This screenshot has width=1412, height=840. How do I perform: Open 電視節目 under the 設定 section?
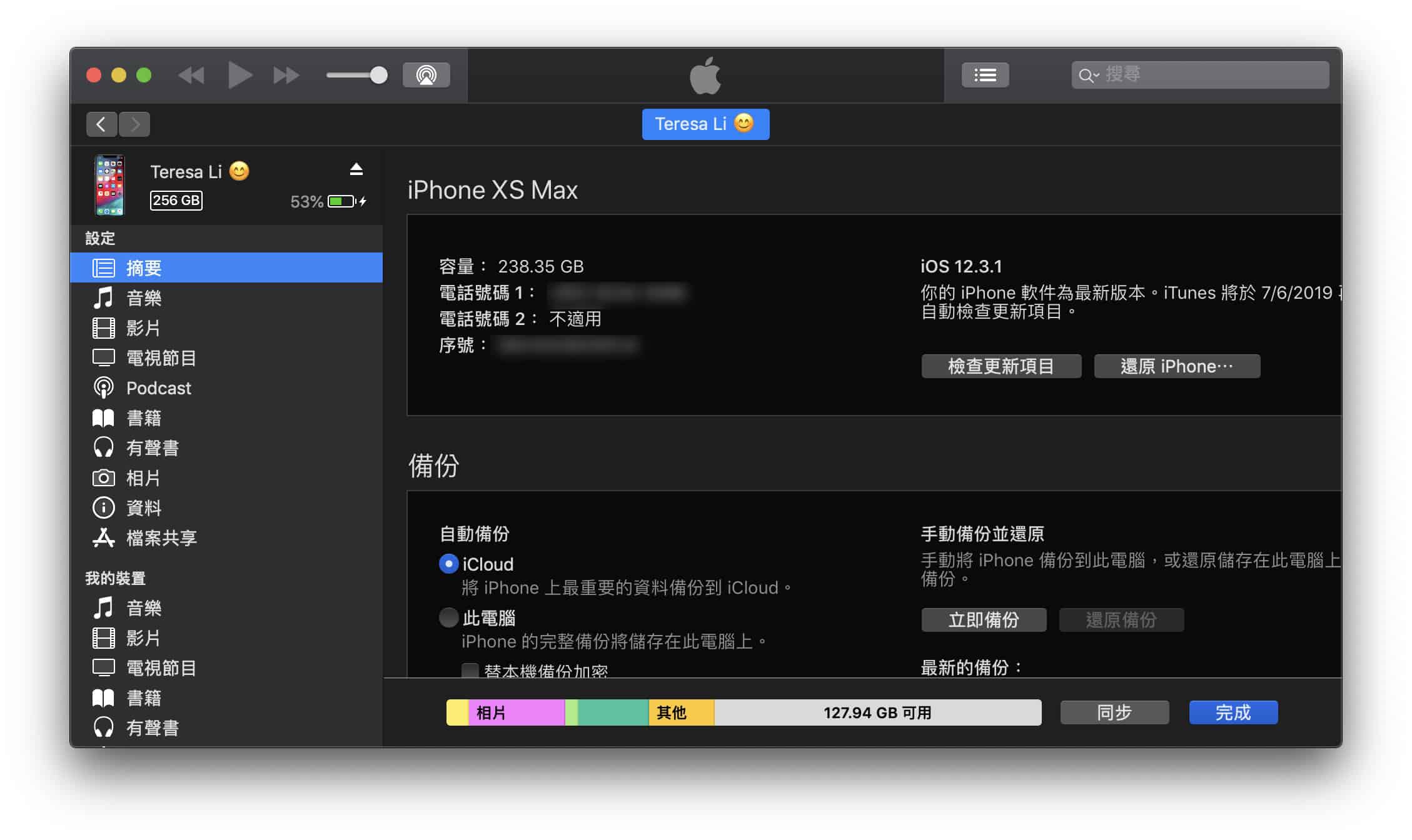pos(226,357)
